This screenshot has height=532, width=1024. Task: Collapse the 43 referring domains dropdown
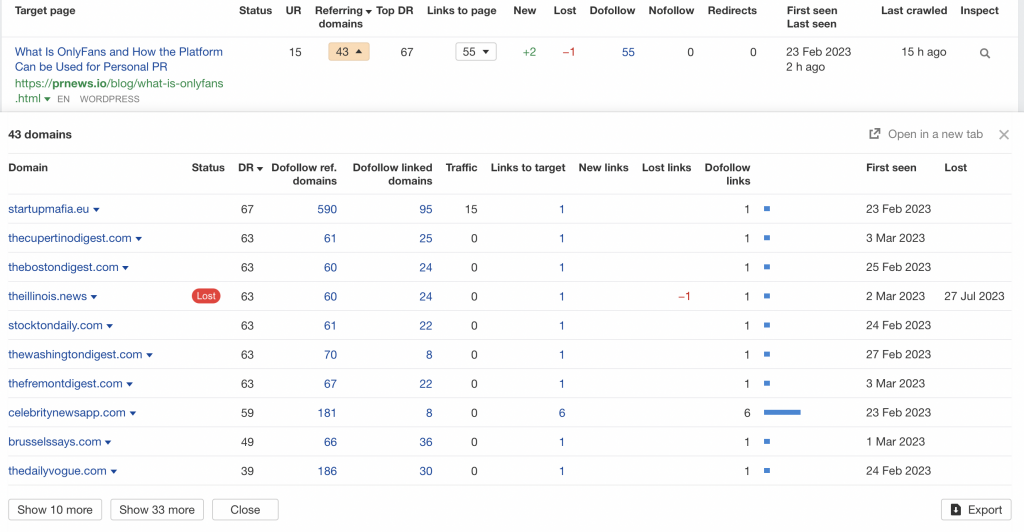pyautogui.click(x=349, y=52)
